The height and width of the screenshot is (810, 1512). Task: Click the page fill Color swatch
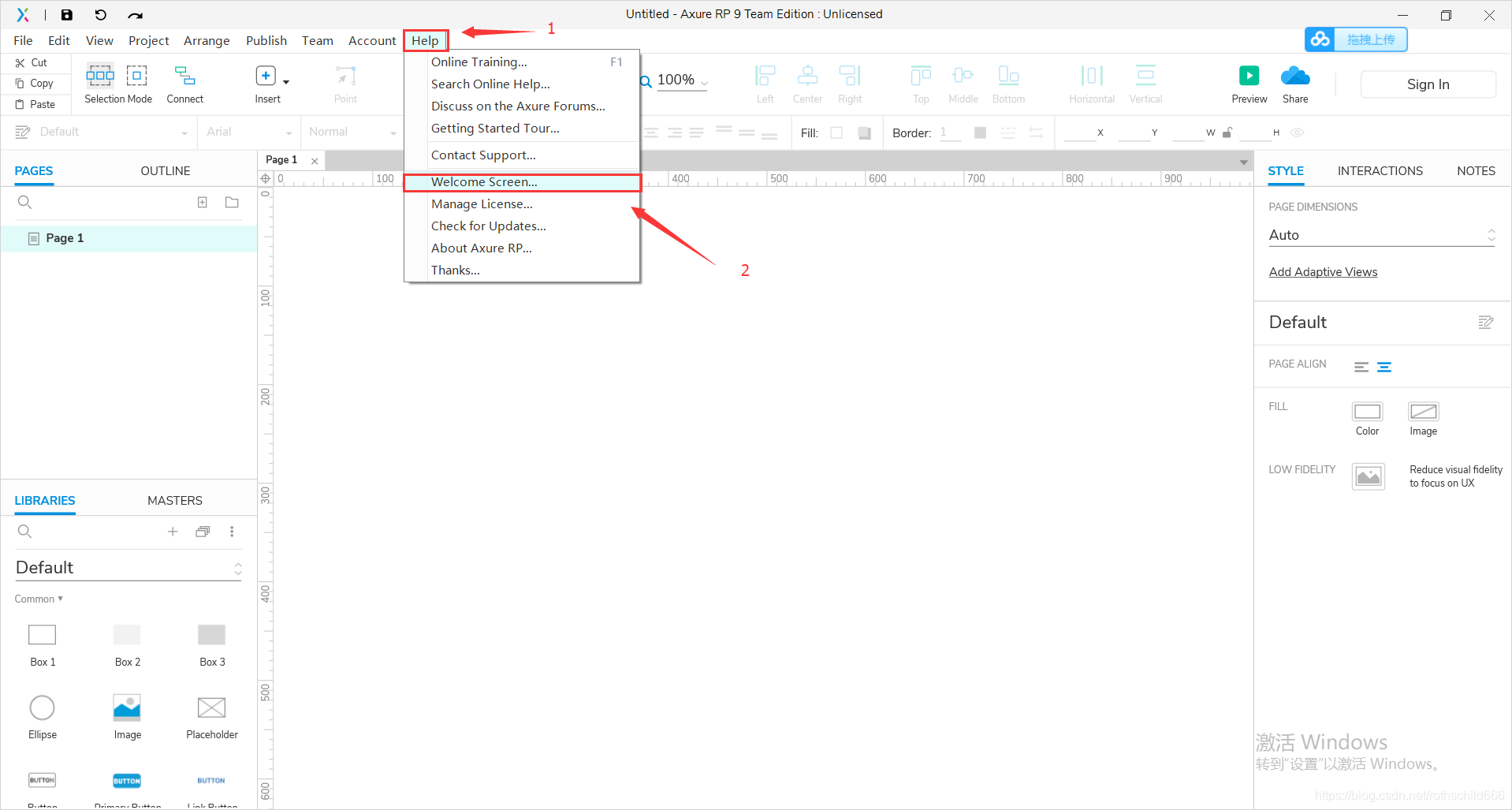1367,412
